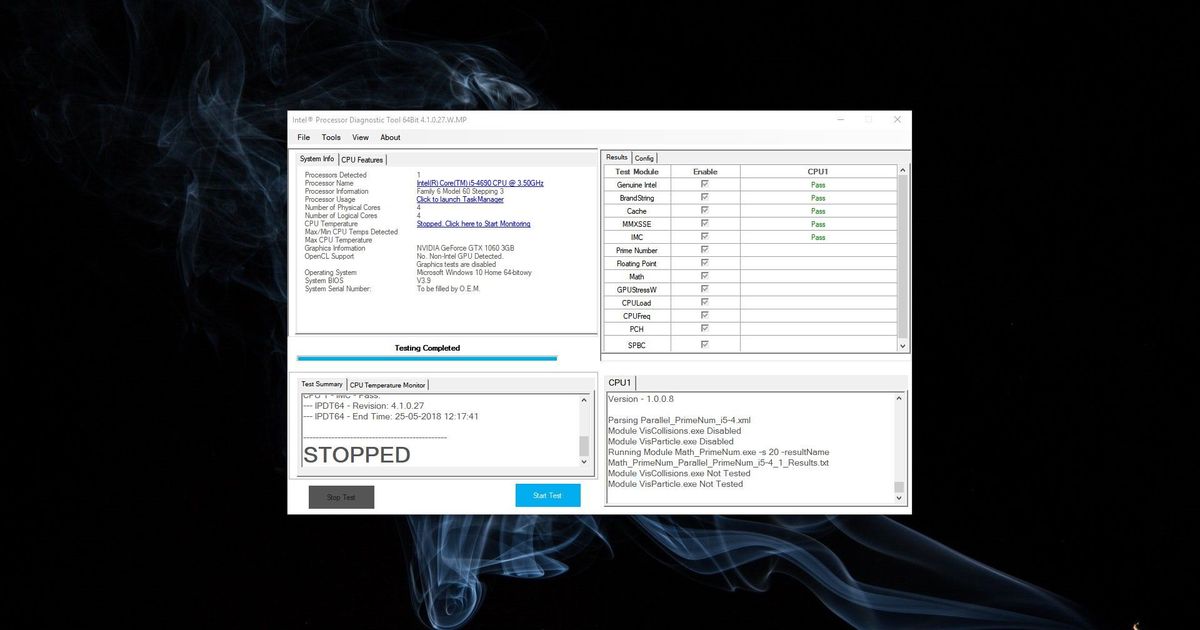This screenshot has width=1200, height=630.
Task: Toggle the Prime Number enable checkbox
Action: (x=705, y=250)
